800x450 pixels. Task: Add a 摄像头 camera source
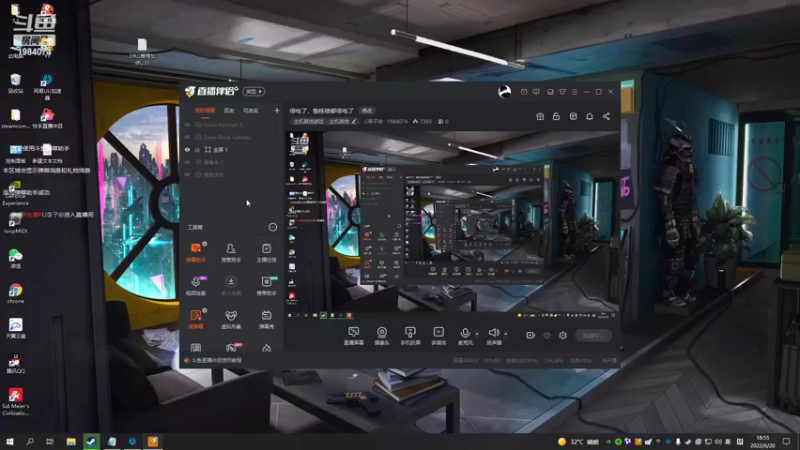(382, 336)
